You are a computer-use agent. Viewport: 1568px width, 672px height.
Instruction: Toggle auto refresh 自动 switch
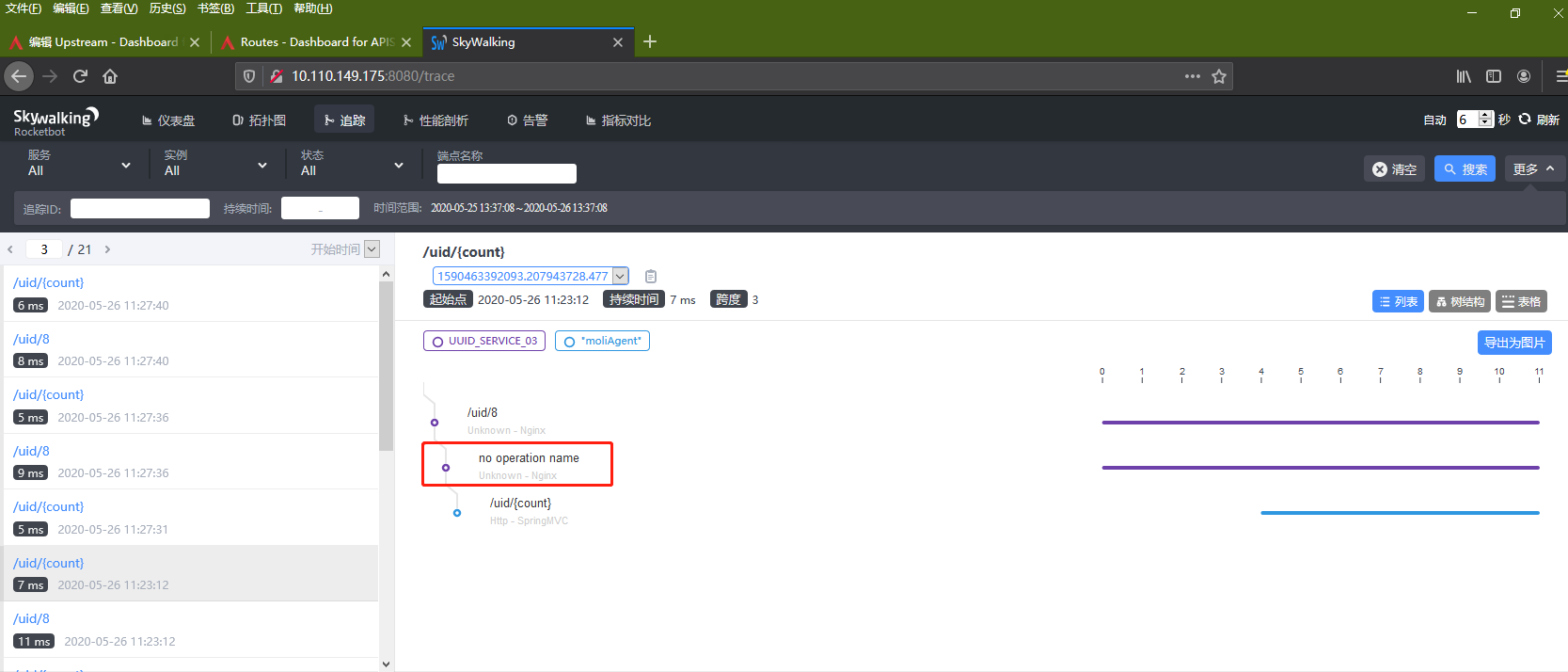click(x=1434, y=120)
